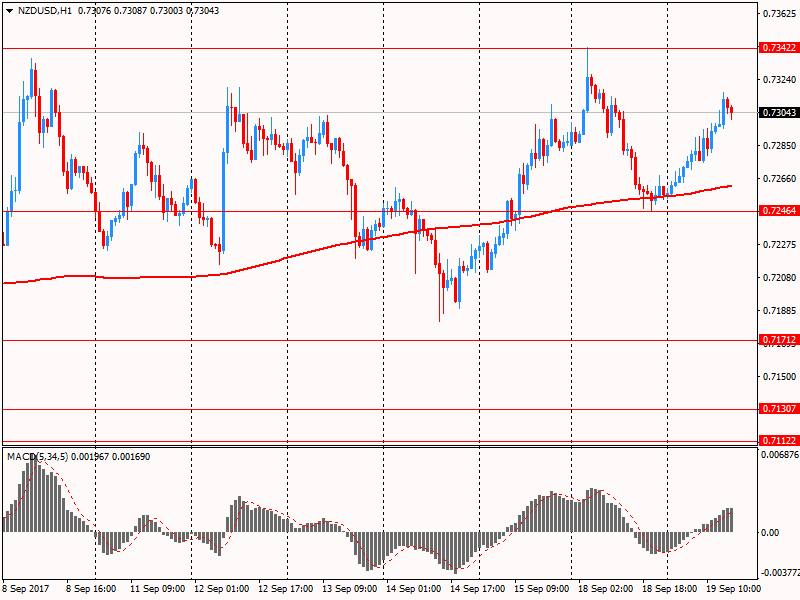800x600 pixels.
Task: Click the 19 Sep 10:00 time label
Action: point(734,589)
